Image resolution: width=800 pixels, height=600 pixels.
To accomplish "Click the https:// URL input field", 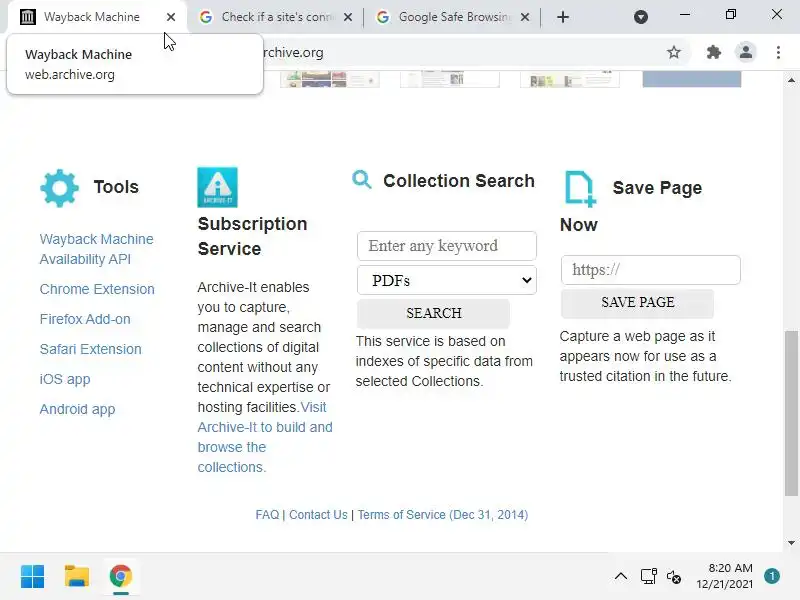I will pyautogui.click(x=651, y=269).
